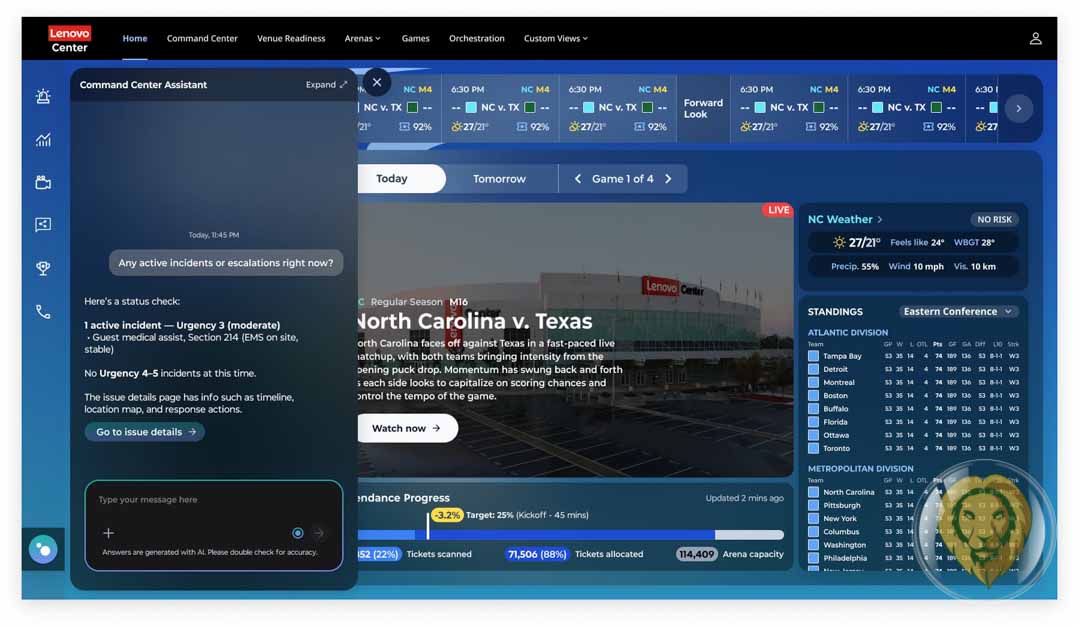Viewport: 1079px width, 626px height.
Task: Click the North Carolina standings row
Action: (913, 492)
